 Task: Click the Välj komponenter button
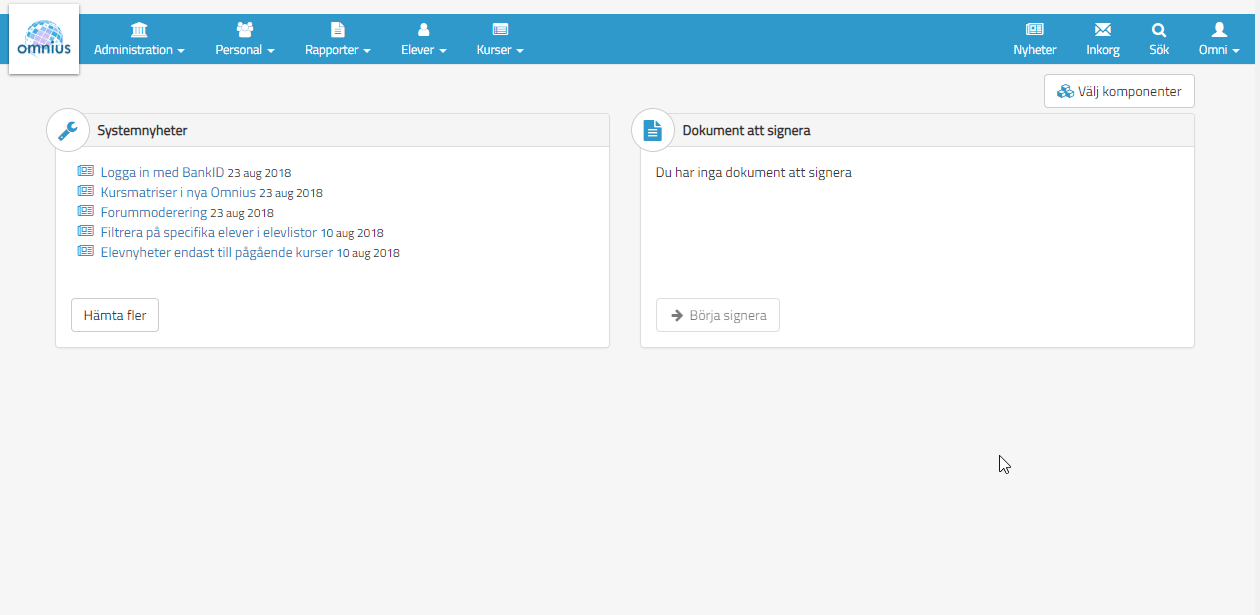[1119, 91]
